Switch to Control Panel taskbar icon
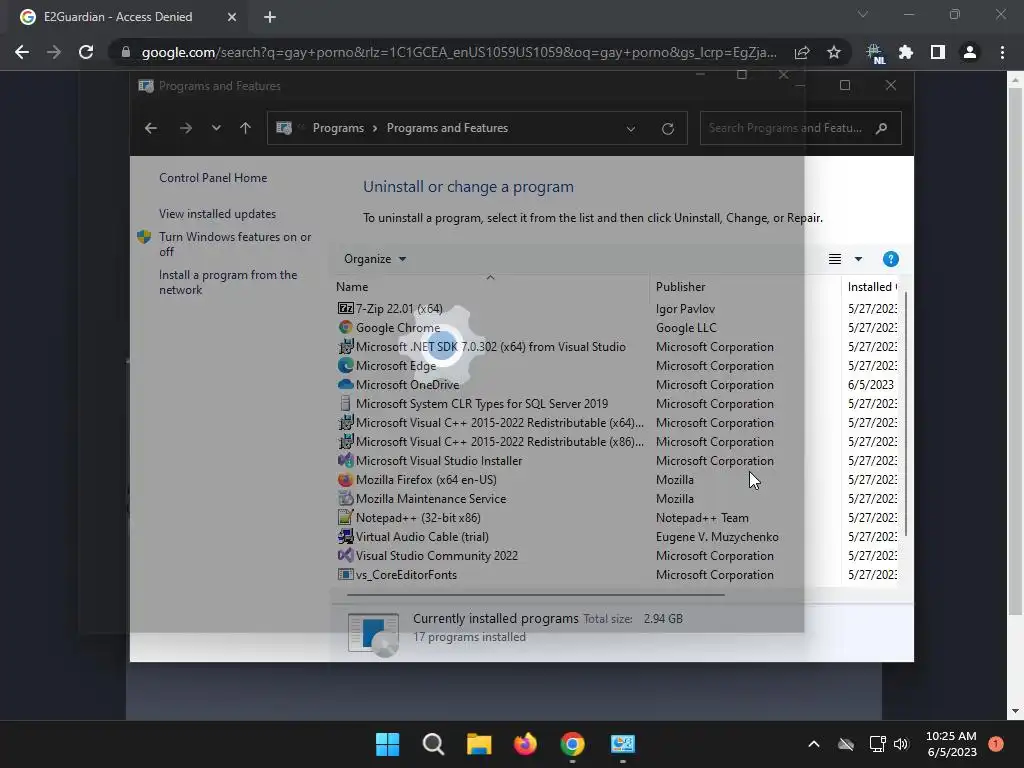 622,744
